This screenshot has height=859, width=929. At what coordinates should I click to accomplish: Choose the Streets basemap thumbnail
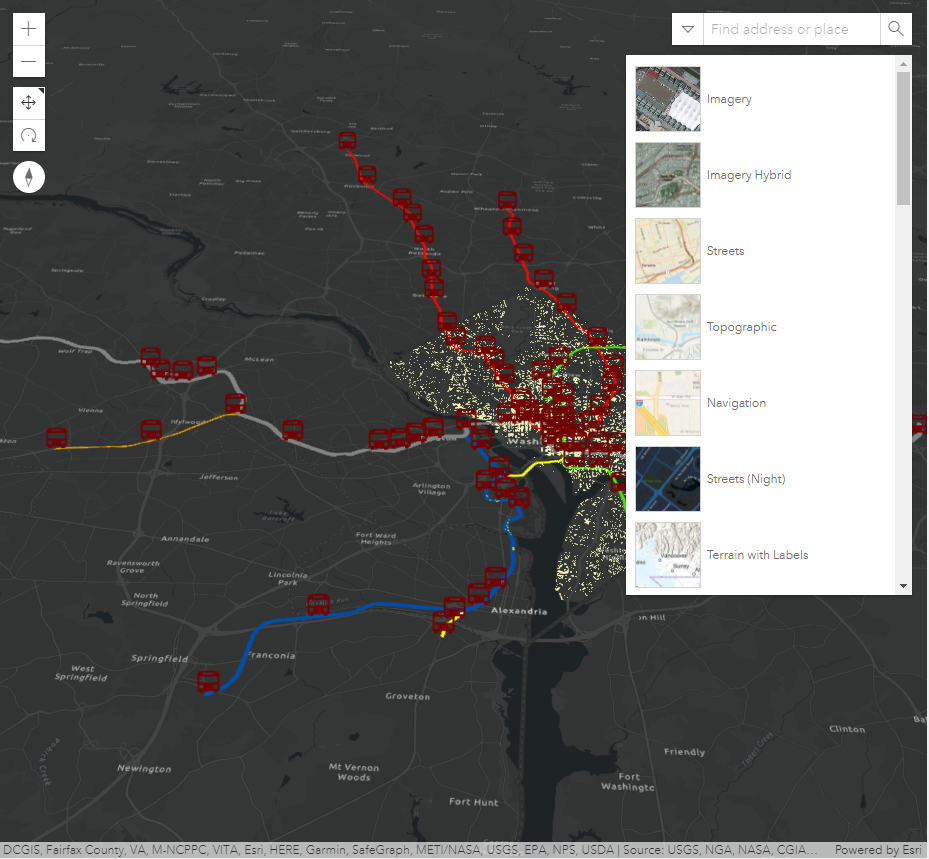pos(668,251)
